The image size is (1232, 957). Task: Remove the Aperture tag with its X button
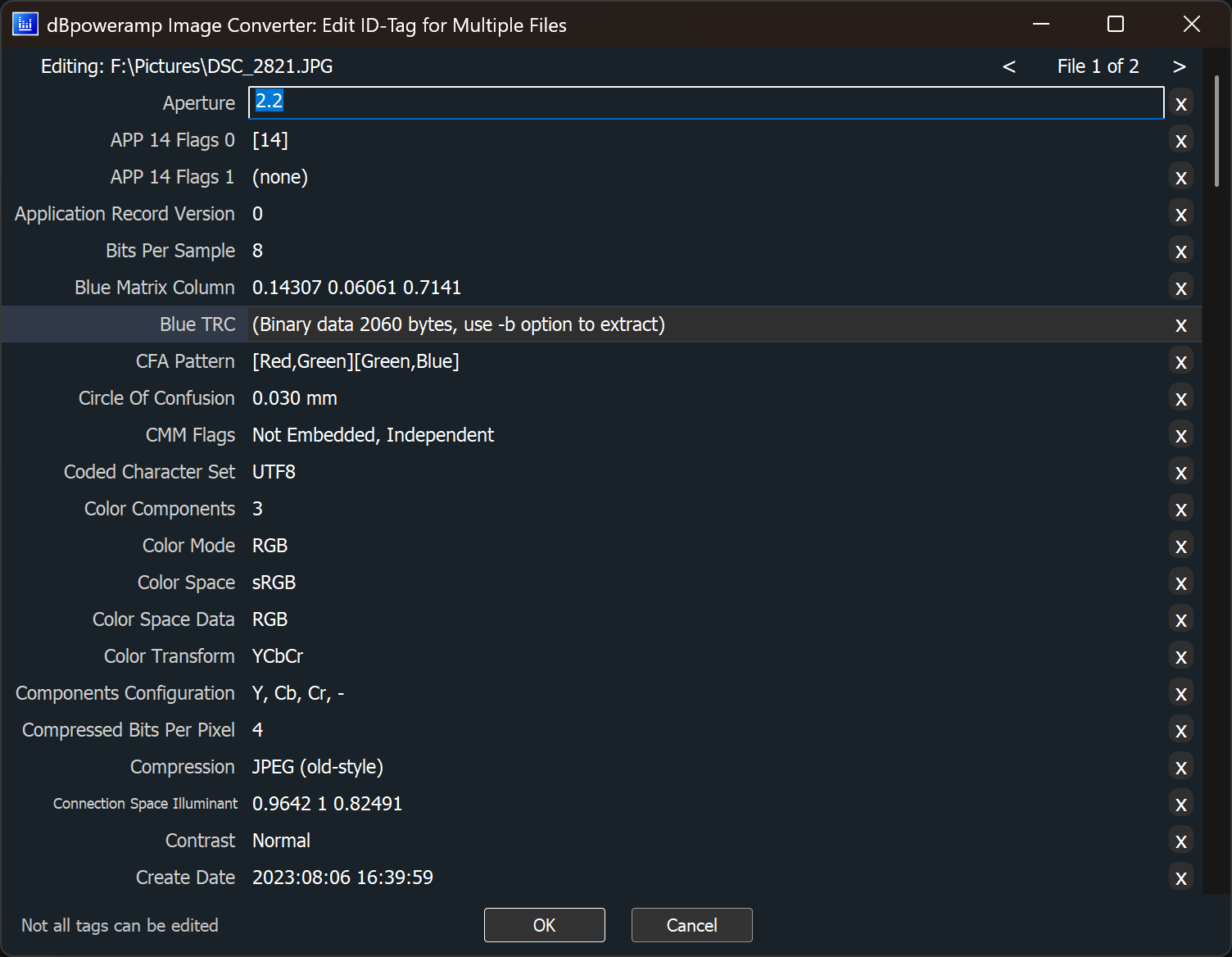(1180, 104)
